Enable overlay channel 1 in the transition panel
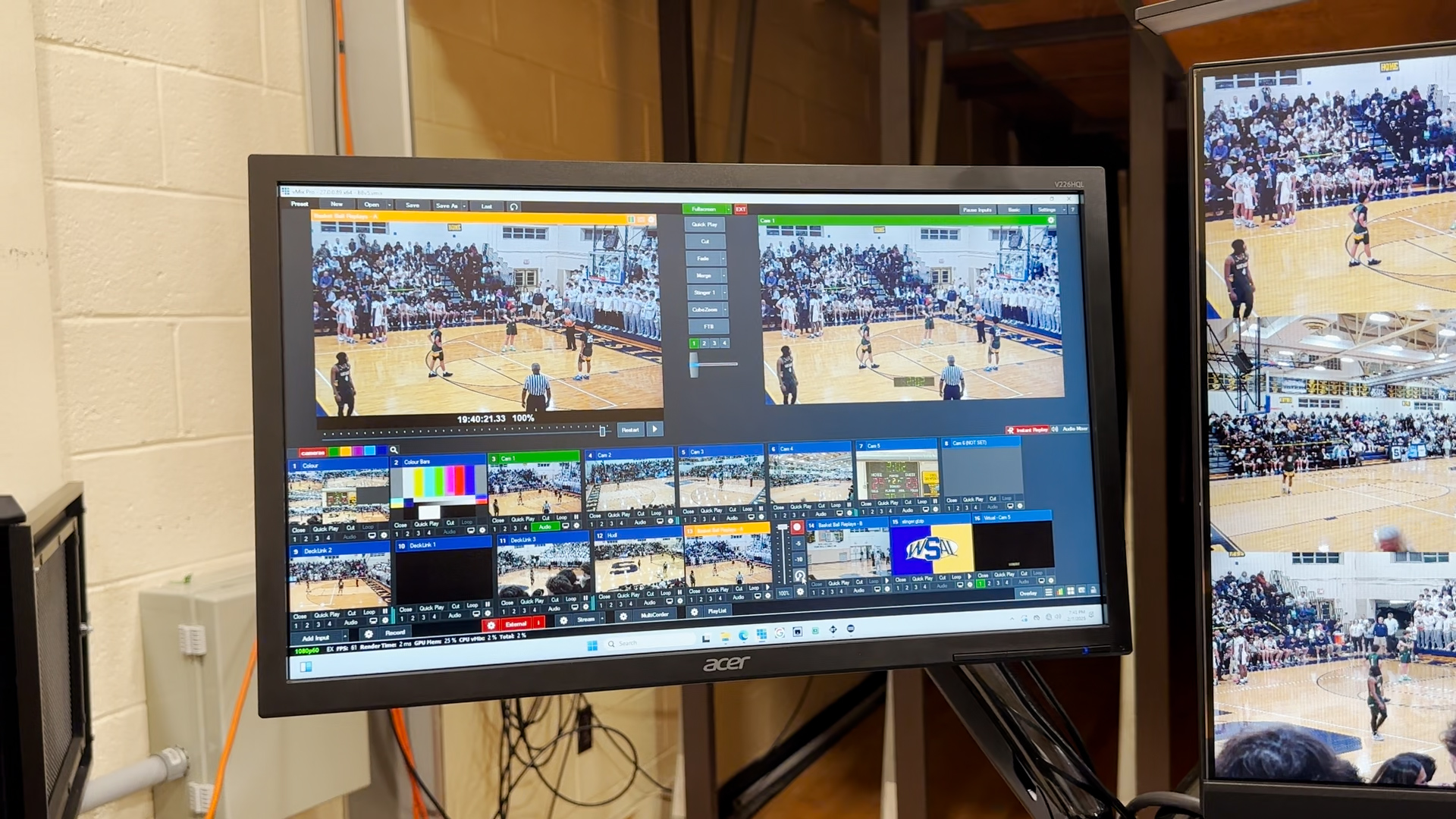 694,344
